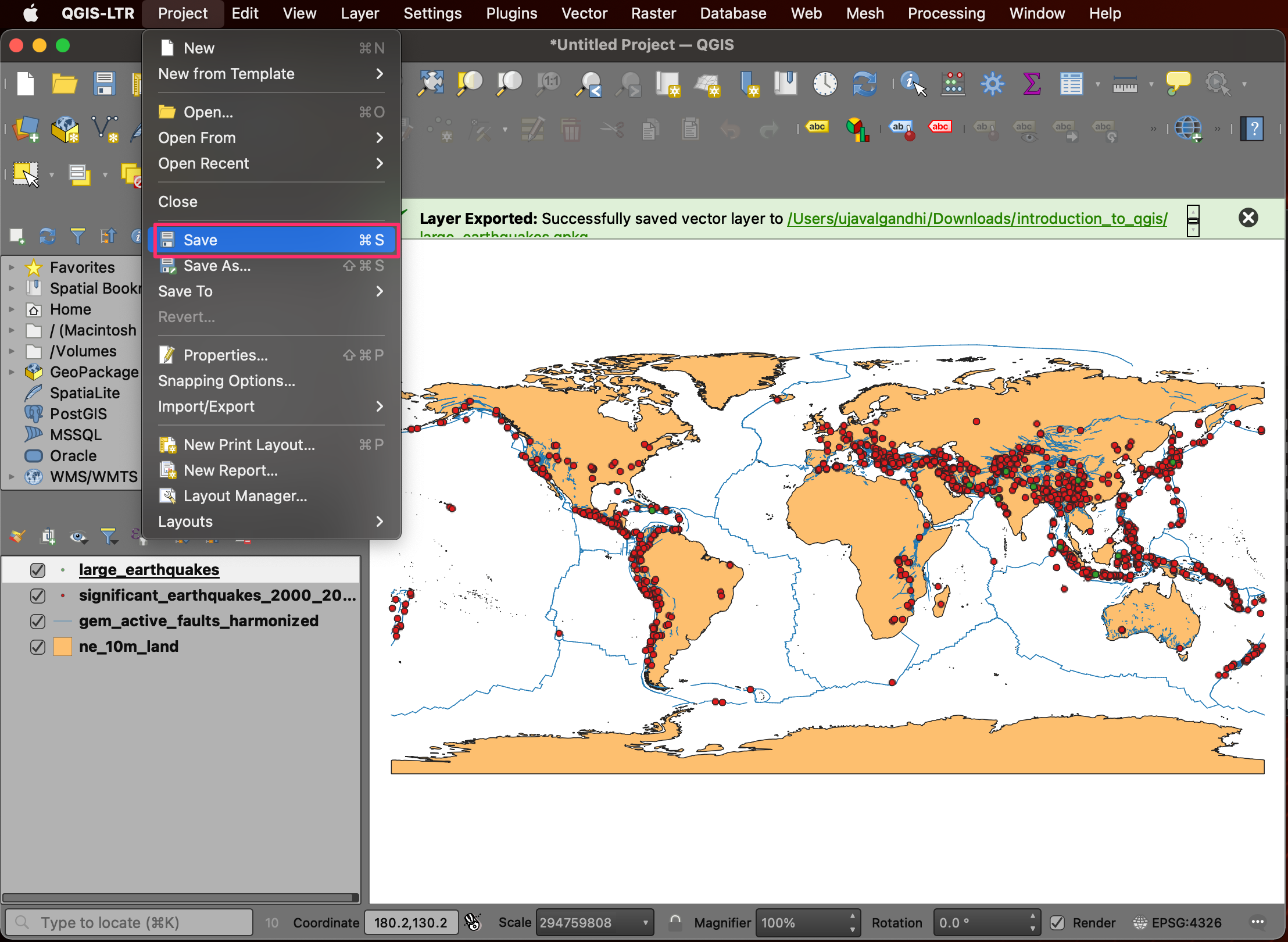Open the Project Properties... menu entry

pyautogui.click(x=271, y=355)
